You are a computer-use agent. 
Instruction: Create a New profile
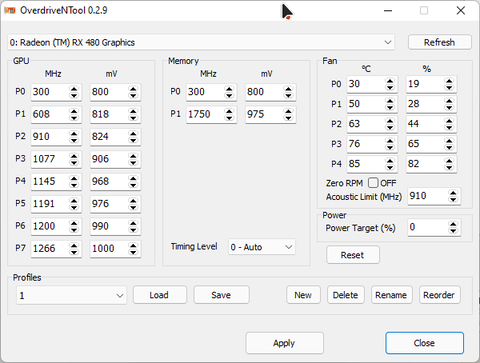[x=303, y=295]
